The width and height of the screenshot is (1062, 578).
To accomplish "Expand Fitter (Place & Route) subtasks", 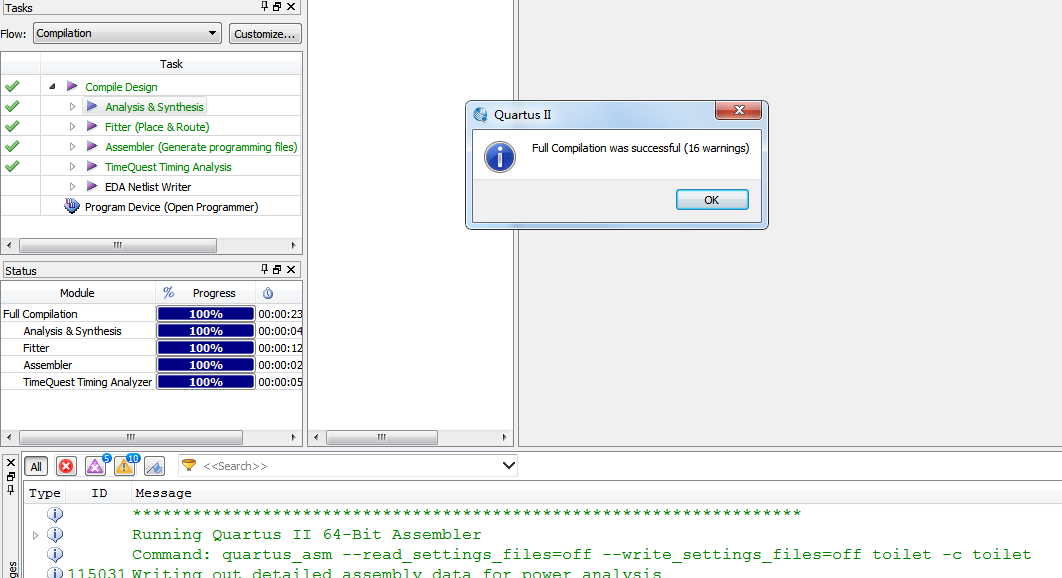I will (72, 127).
